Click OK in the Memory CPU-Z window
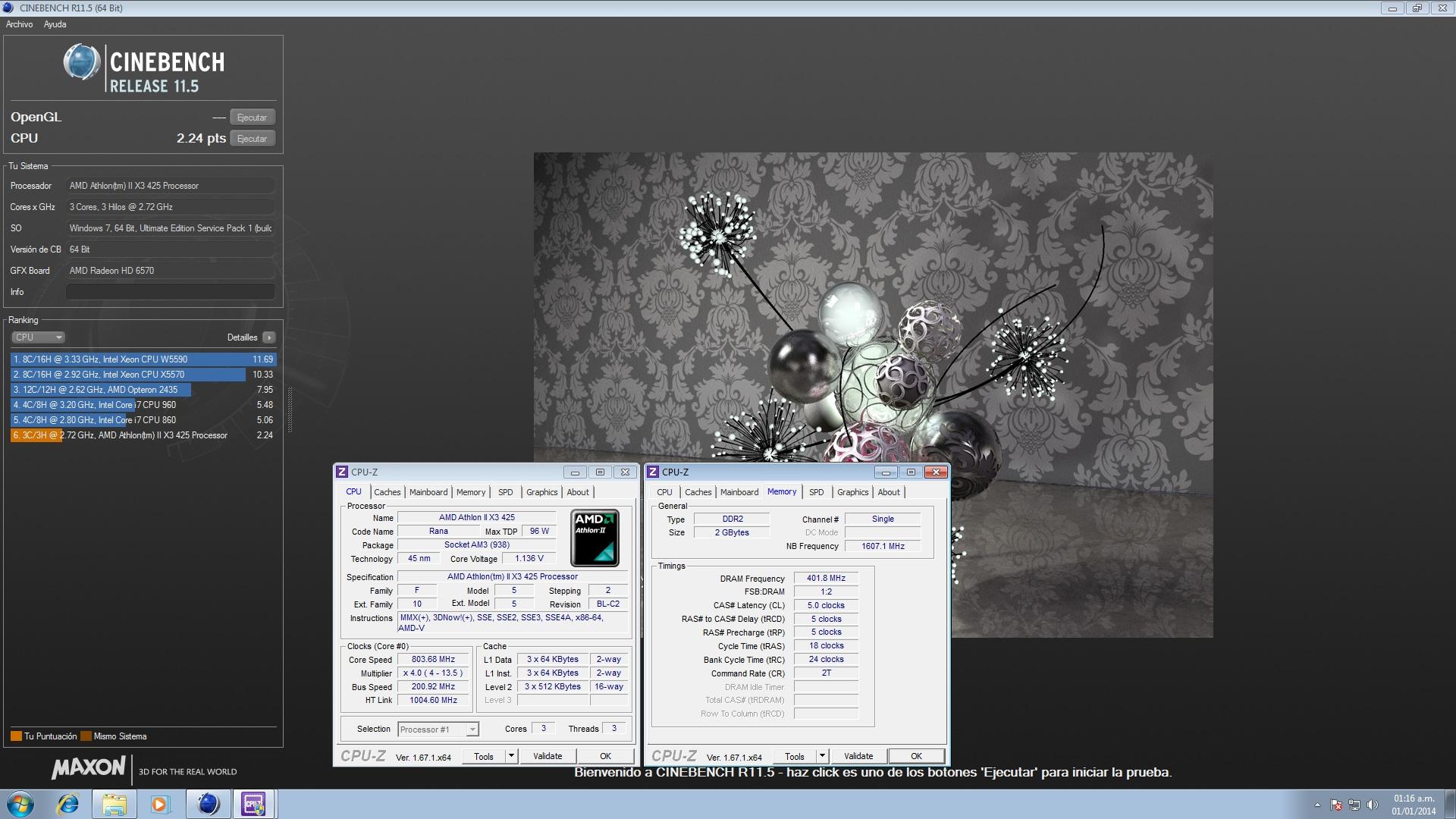1456x819 pixels. pyautogui.click(x=916, y=756)
